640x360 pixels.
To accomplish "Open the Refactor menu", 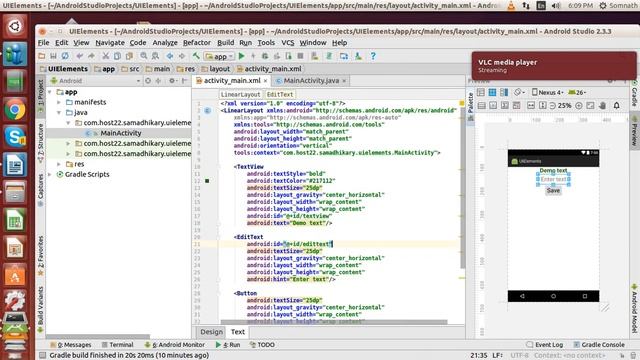I will point(197,42).
